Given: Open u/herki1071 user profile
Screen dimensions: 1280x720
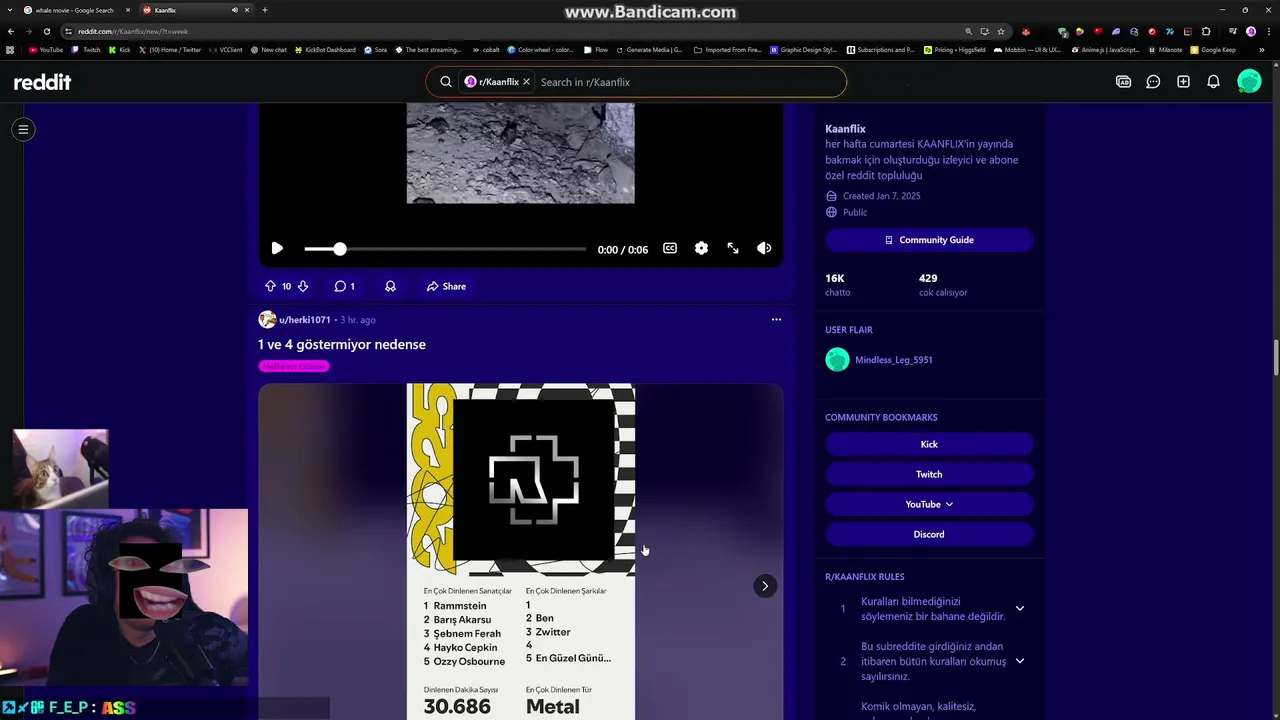Looking at the screenshot, I should (304, 320).
